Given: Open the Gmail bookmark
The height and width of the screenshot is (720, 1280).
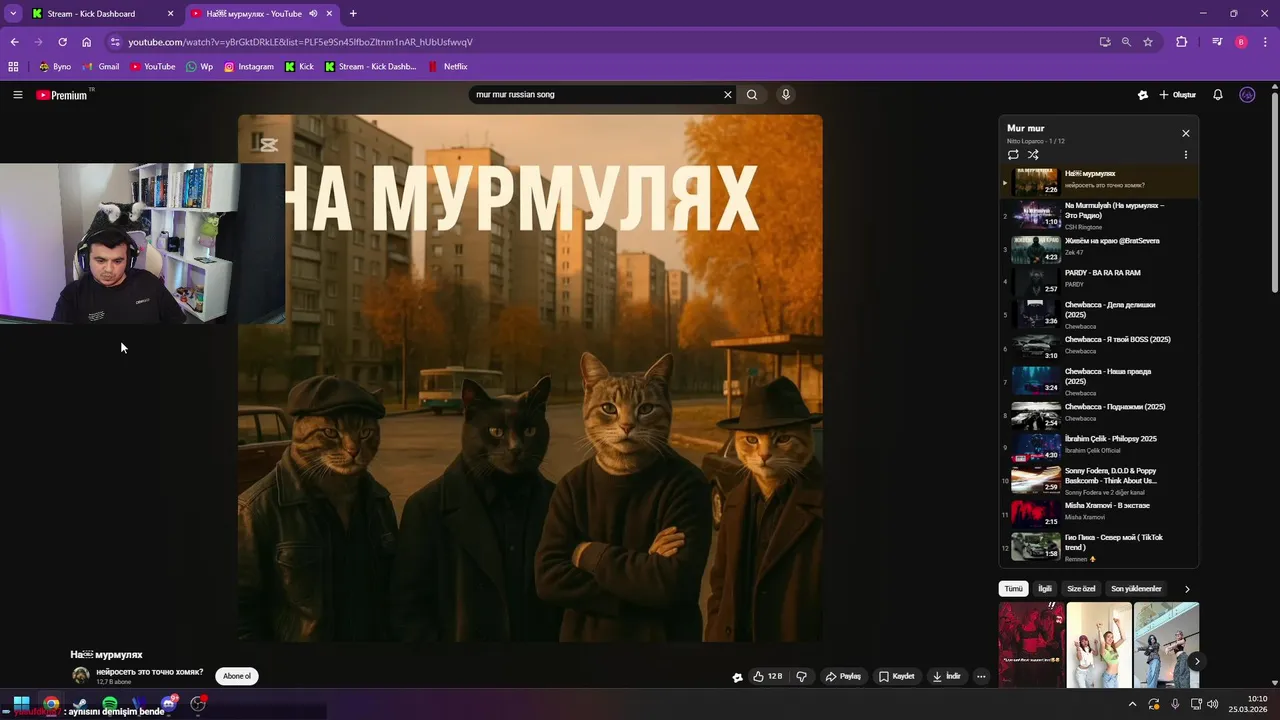Looking at the screenshot, I should tap(101, 67).
